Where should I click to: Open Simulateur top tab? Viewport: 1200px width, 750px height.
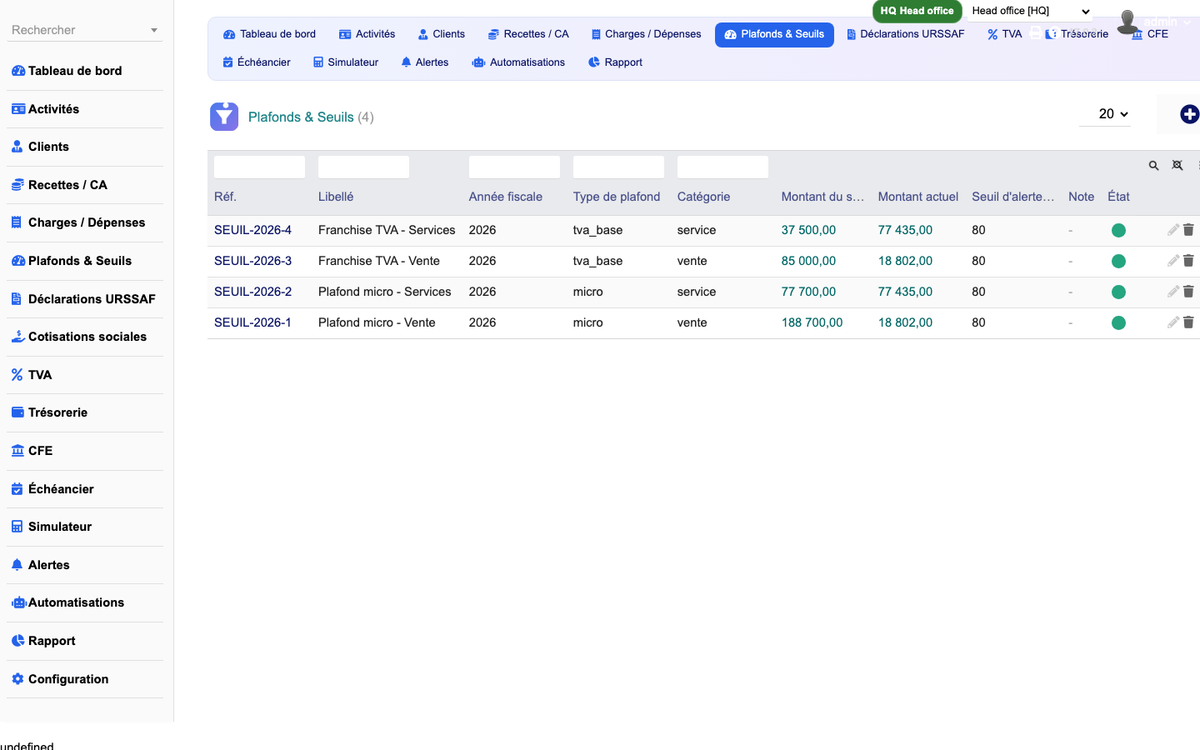(345, 62)
